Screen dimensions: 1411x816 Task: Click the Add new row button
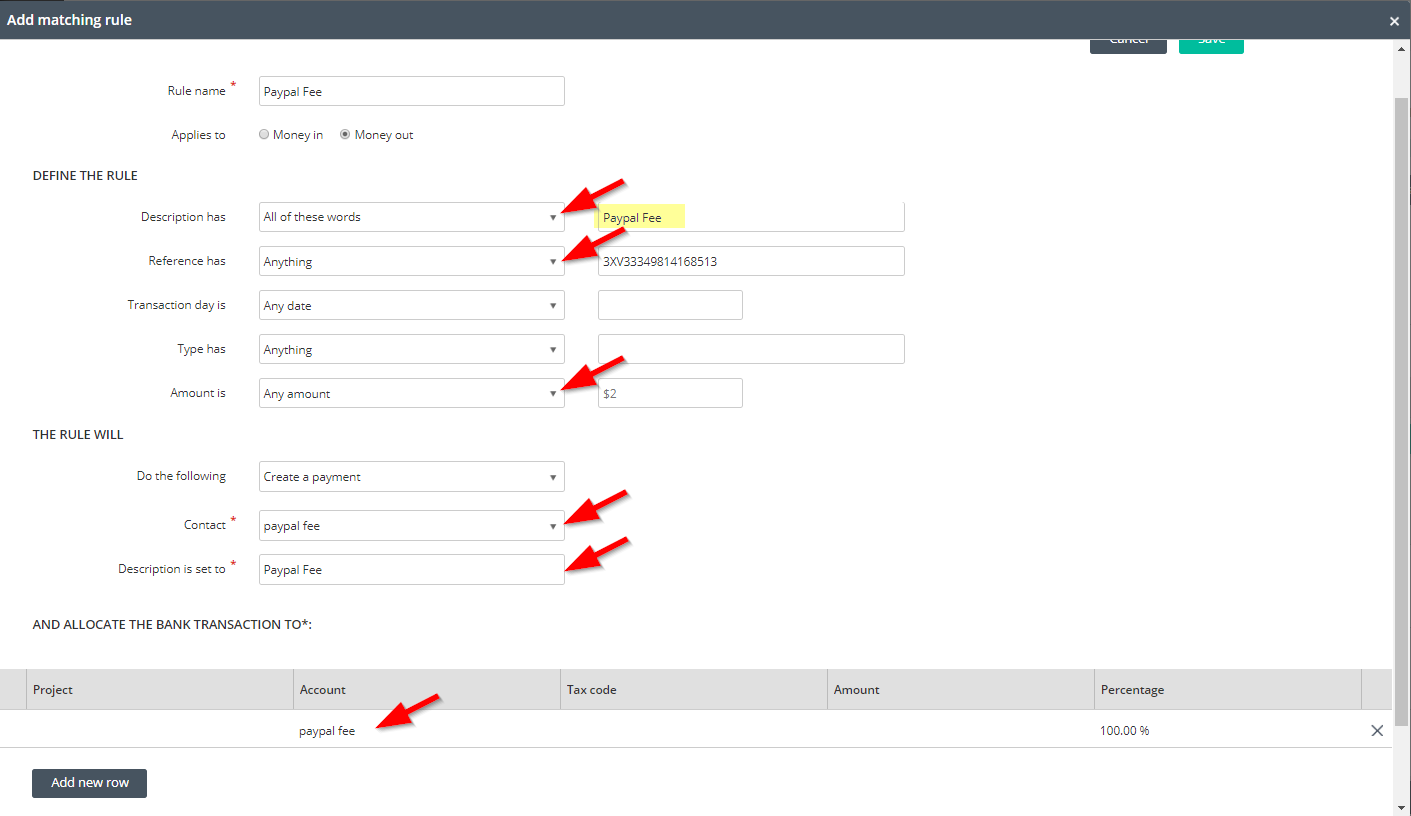pyautogui.click(x=89, y=783)
